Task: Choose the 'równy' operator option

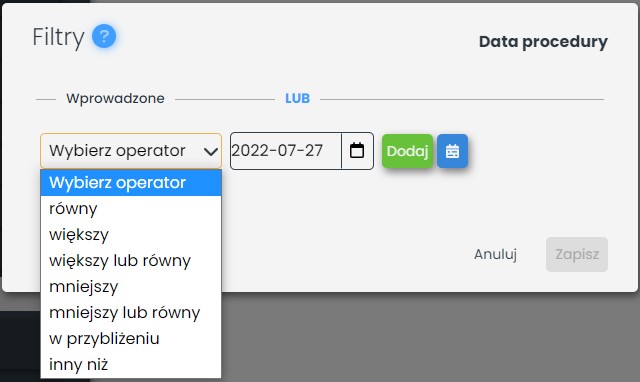Action: [x=131, y=209]
